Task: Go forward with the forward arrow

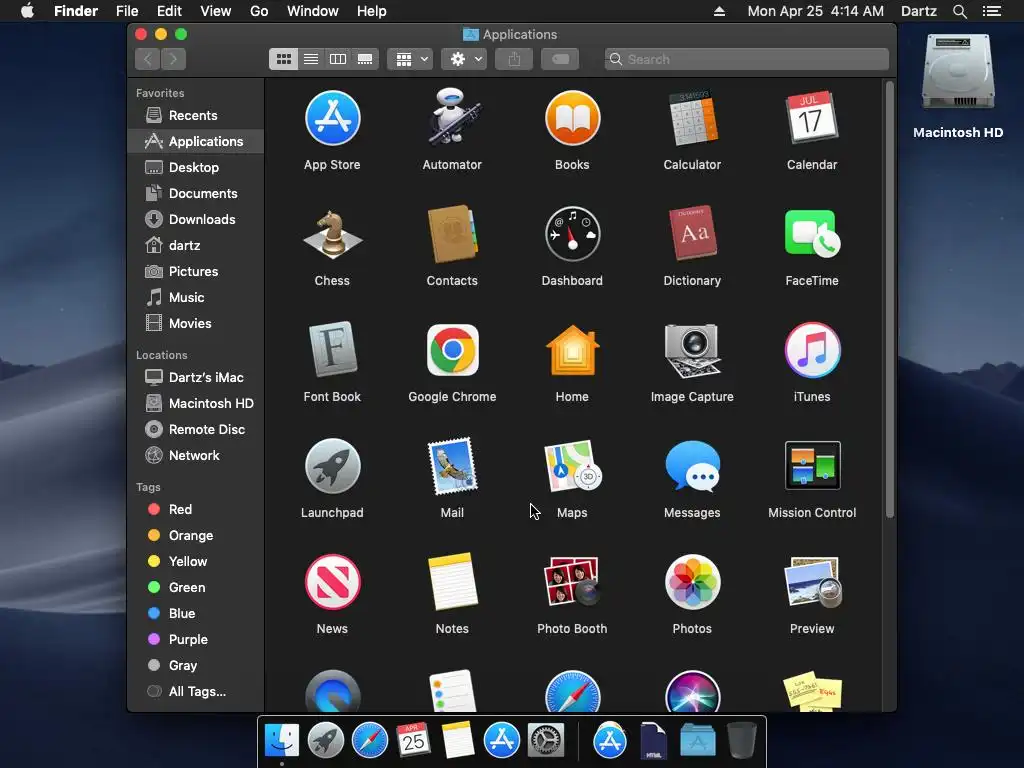Action: (x=173, y=59)
